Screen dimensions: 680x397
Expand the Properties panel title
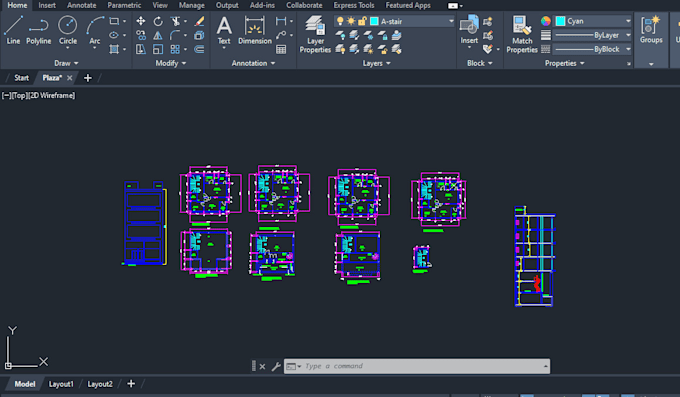point(565,63)
